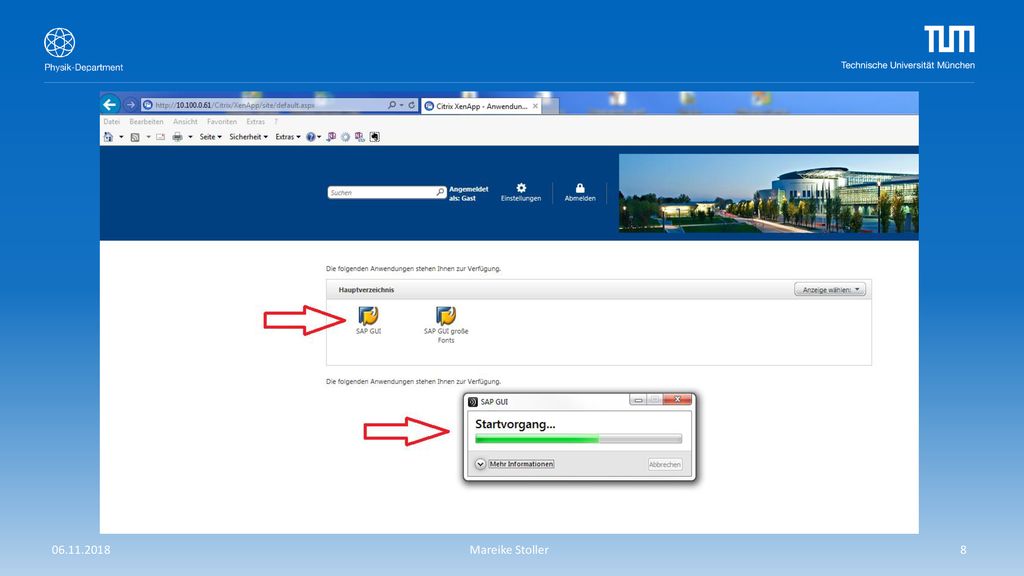Launch the SAP GUI application icon

coord(368,315)
